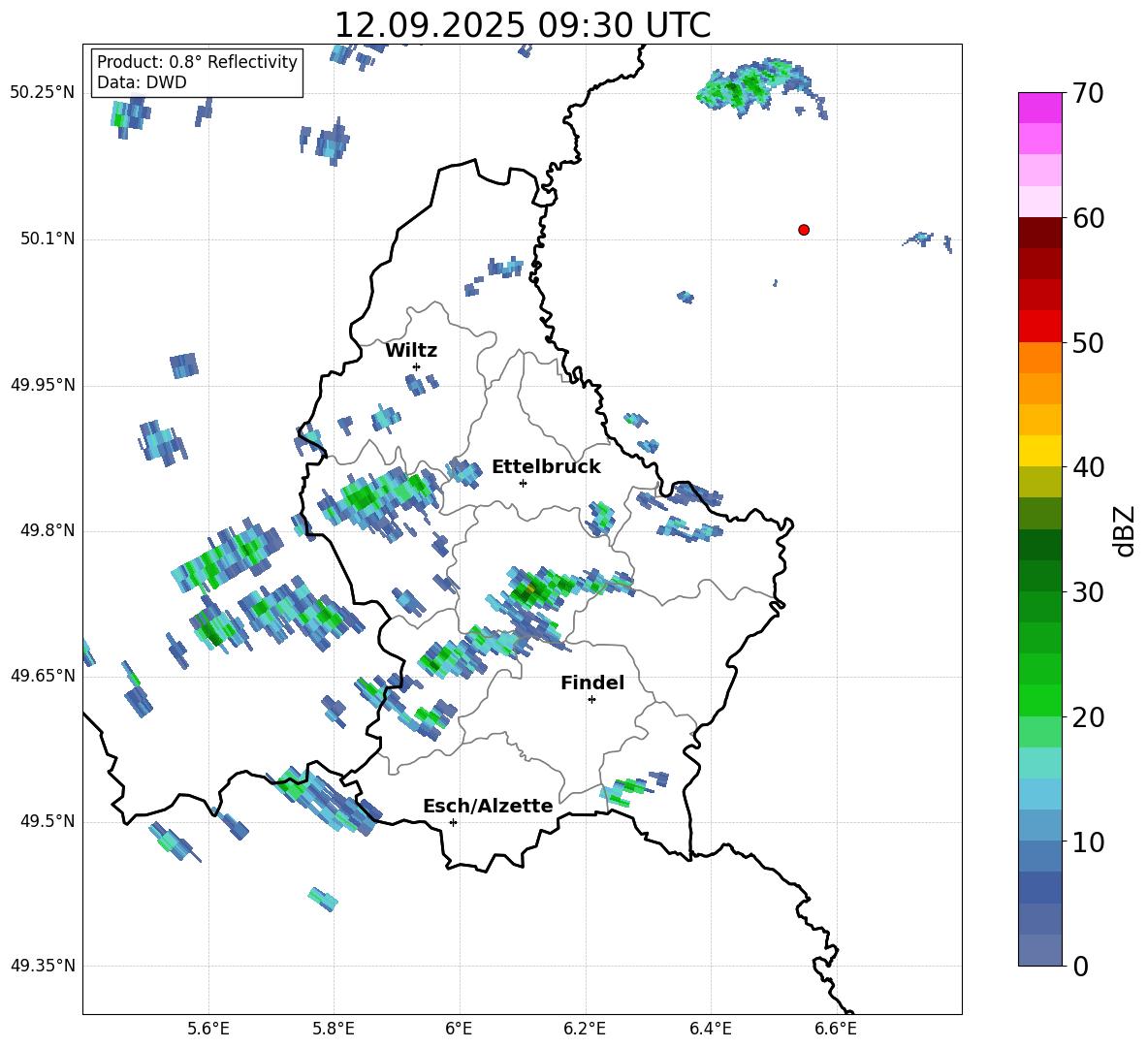The width and height of the screenshot is (1148, 1048).
Task: Click the Ettelbruck station cross marker
Action: pyautogui.click(x=523, y=483)
